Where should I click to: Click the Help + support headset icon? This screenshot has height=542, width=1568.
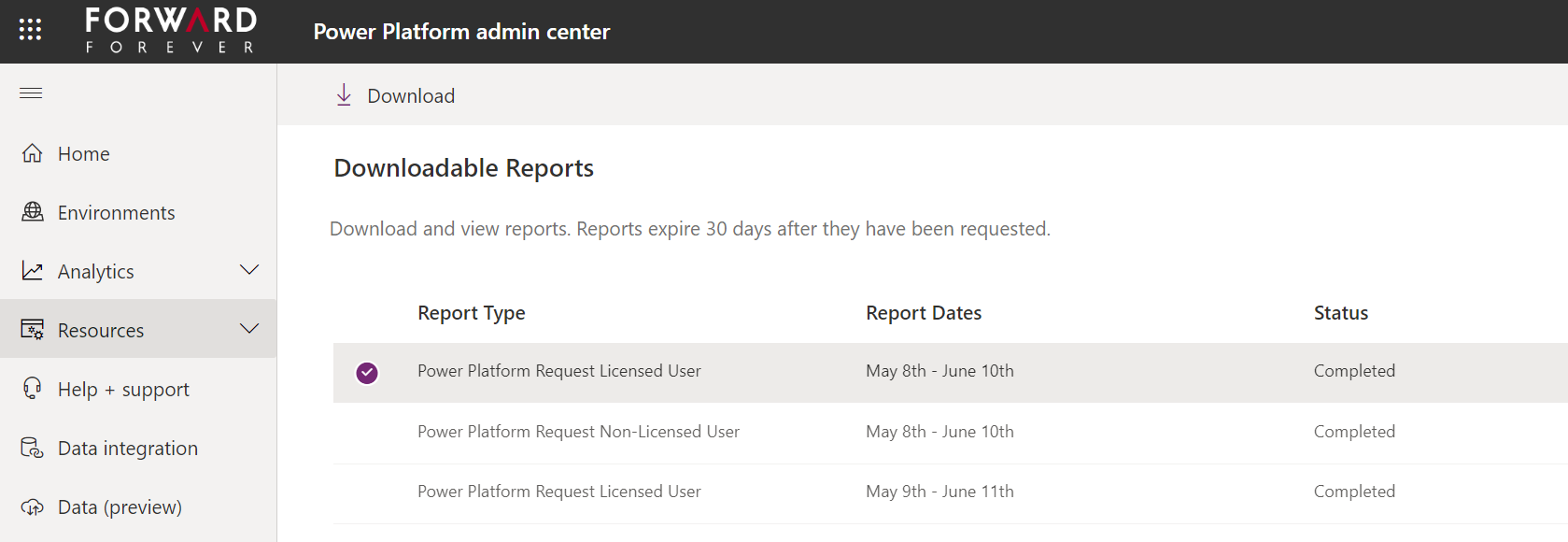click(33, 389)
